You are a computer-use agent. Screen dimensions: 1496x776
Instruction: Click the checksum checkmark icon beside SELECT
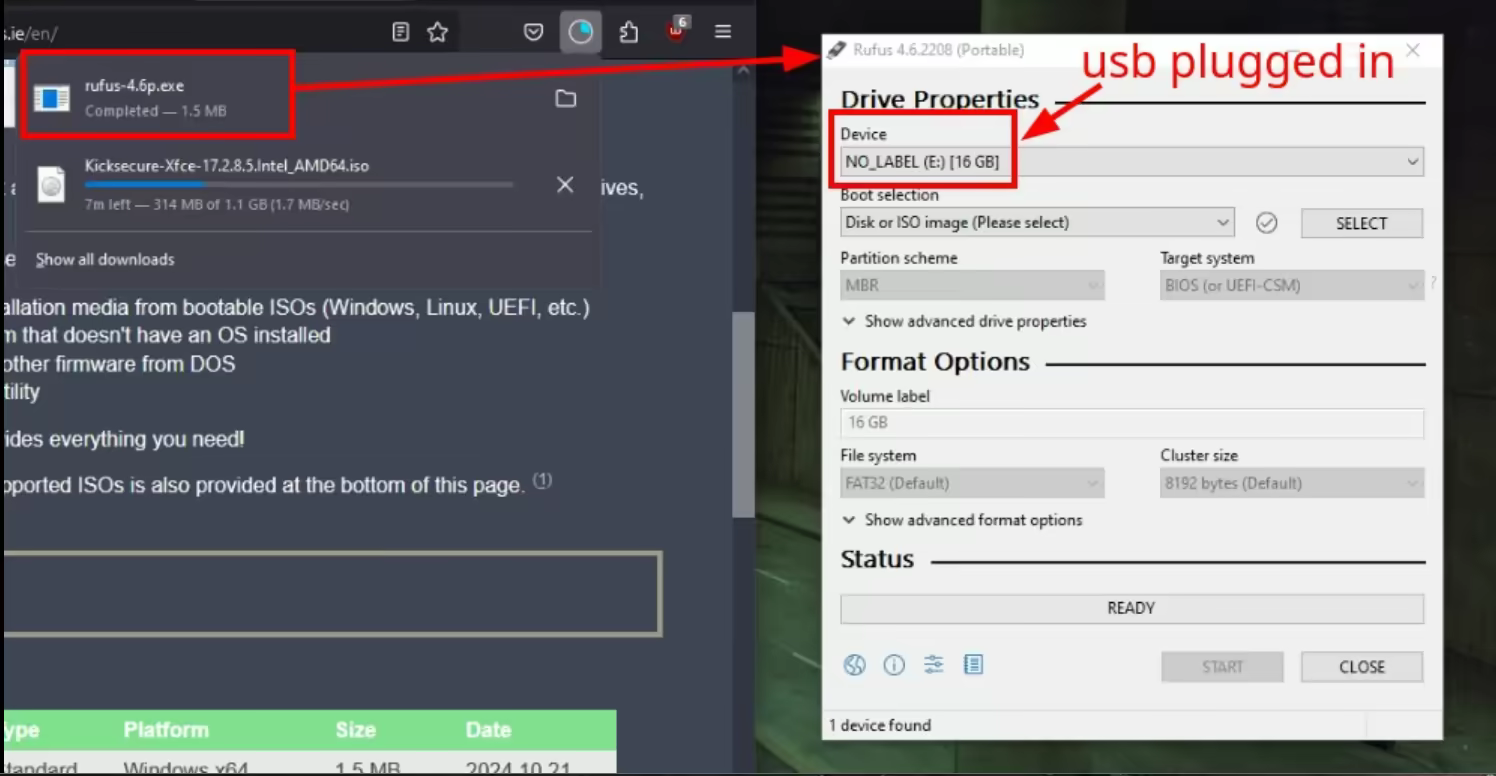click(x=1266, y=223)
